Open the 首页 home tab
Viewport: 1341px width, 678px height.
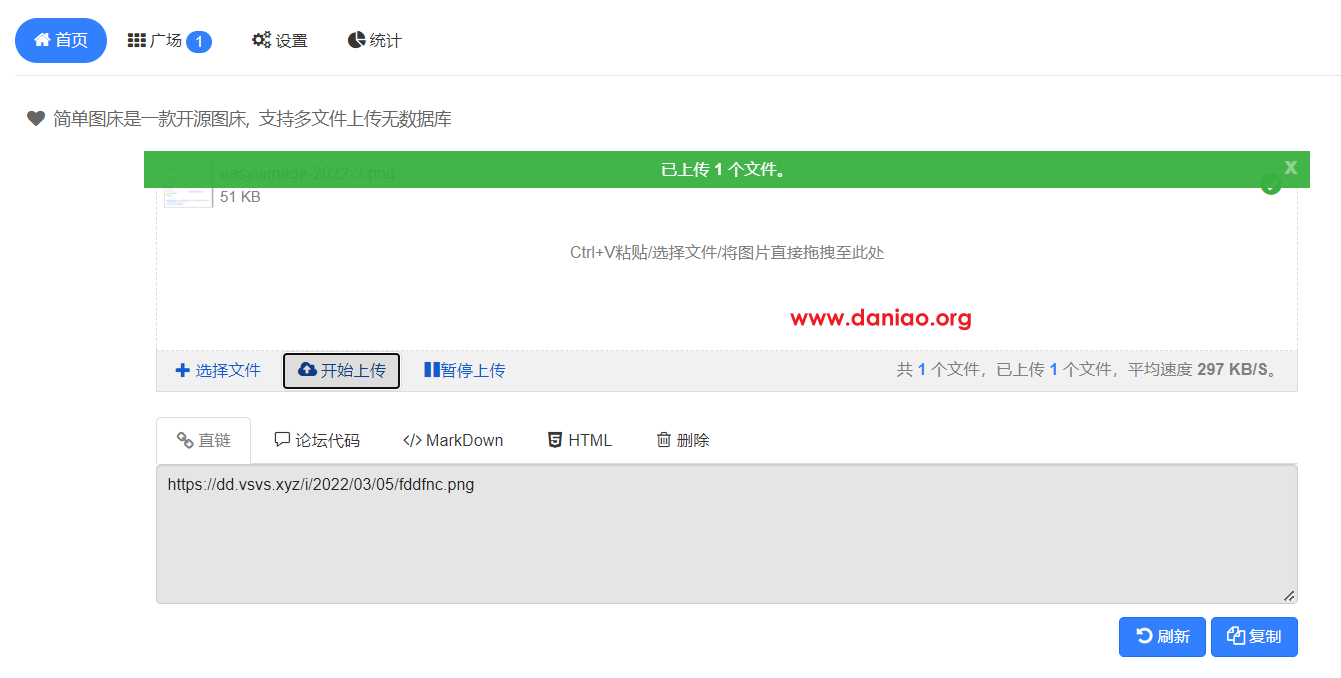point(61,40)
